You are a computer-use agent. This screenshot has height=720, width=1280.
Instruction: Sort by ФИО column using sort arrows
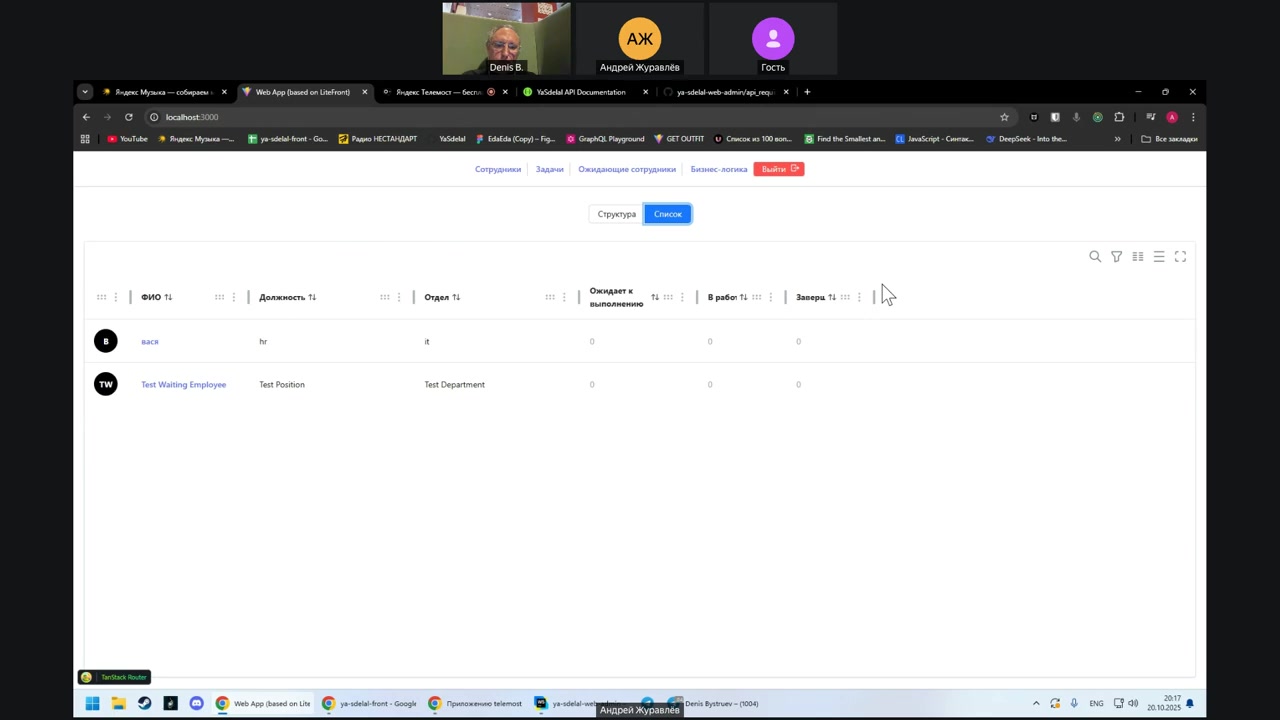pos(168,297)
